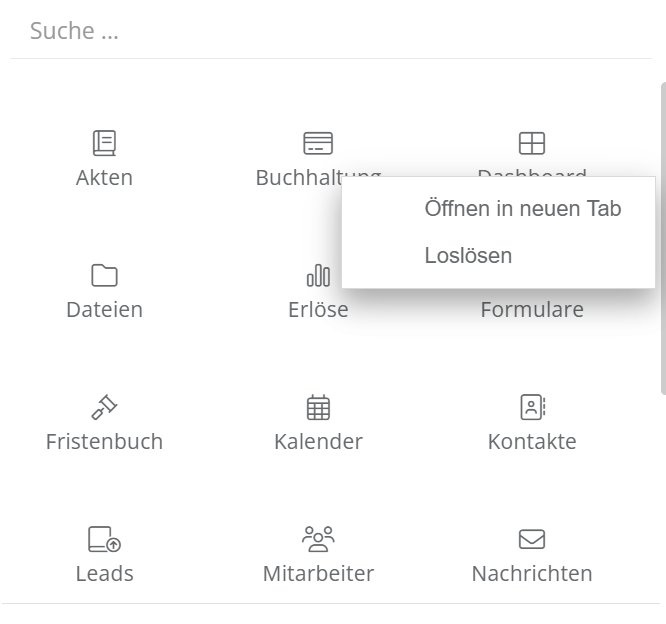The width and height of the screenshot is (666, 624).
Task: Click the Mitarbeiter text label
Action: tap(318, 574)
